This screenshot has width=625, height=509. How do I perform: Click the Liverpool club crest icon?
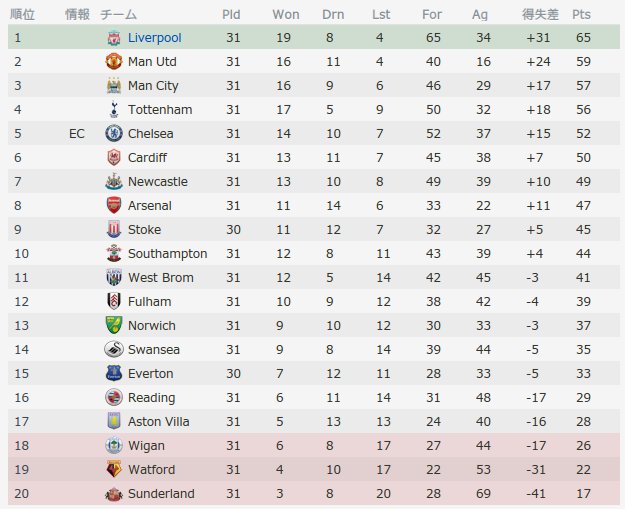coord(114,38)
